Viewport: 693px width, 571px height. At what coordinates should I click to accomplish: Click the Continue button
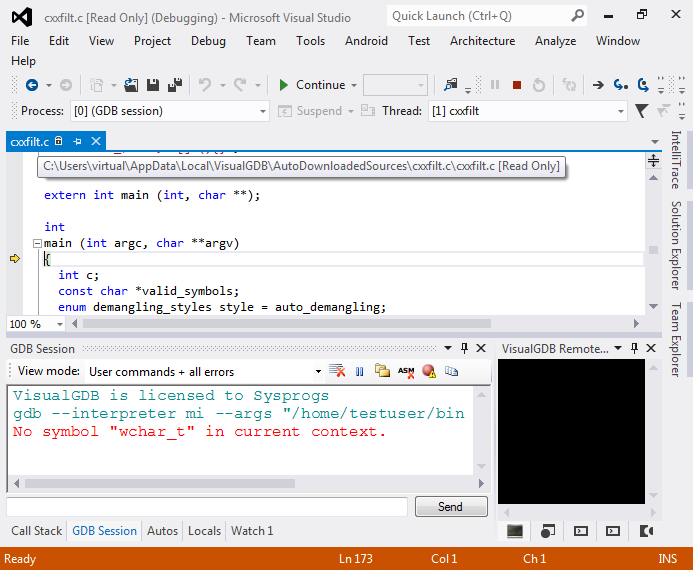tap(317, 85)
